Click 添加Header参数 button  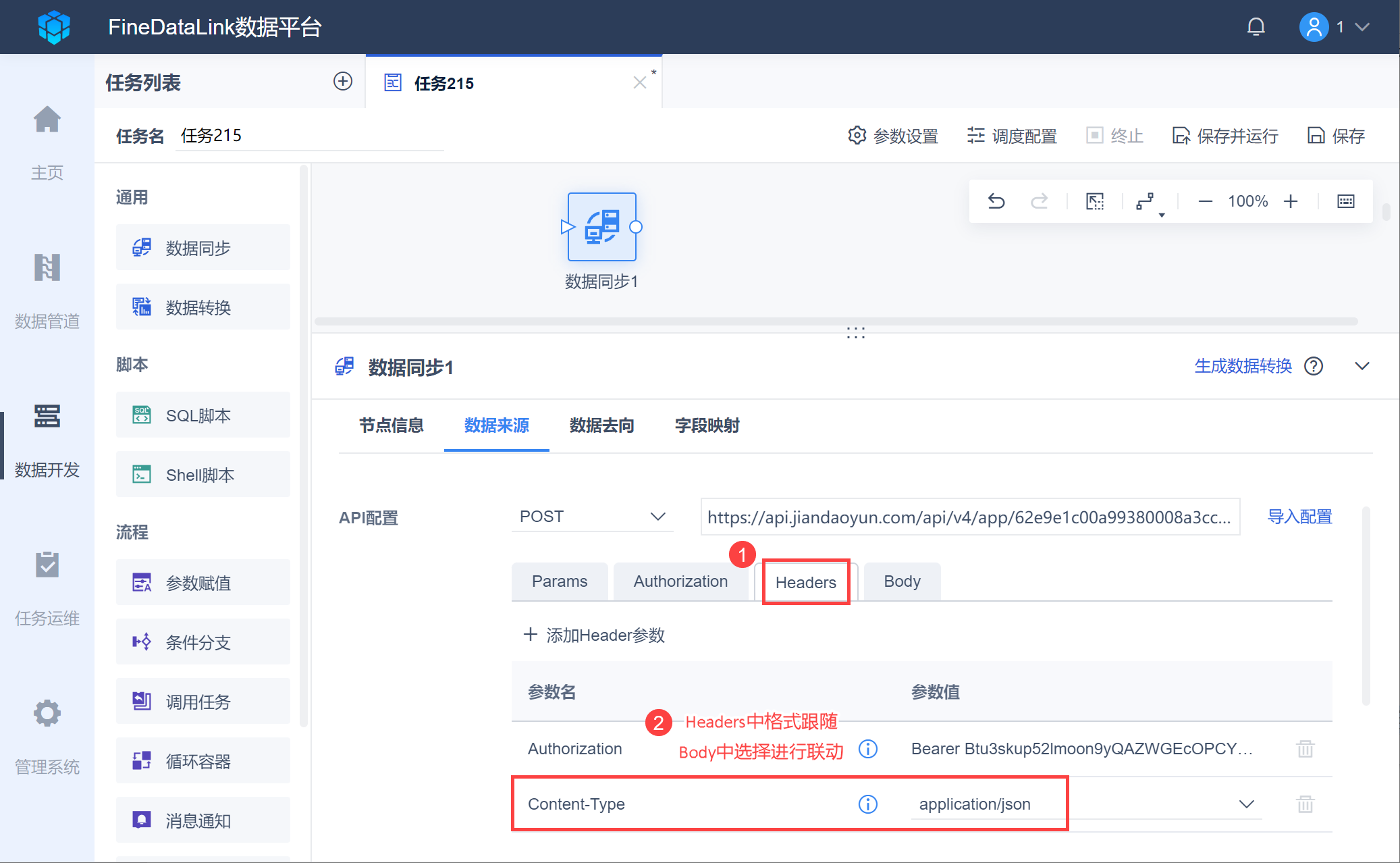coord(595,635)
